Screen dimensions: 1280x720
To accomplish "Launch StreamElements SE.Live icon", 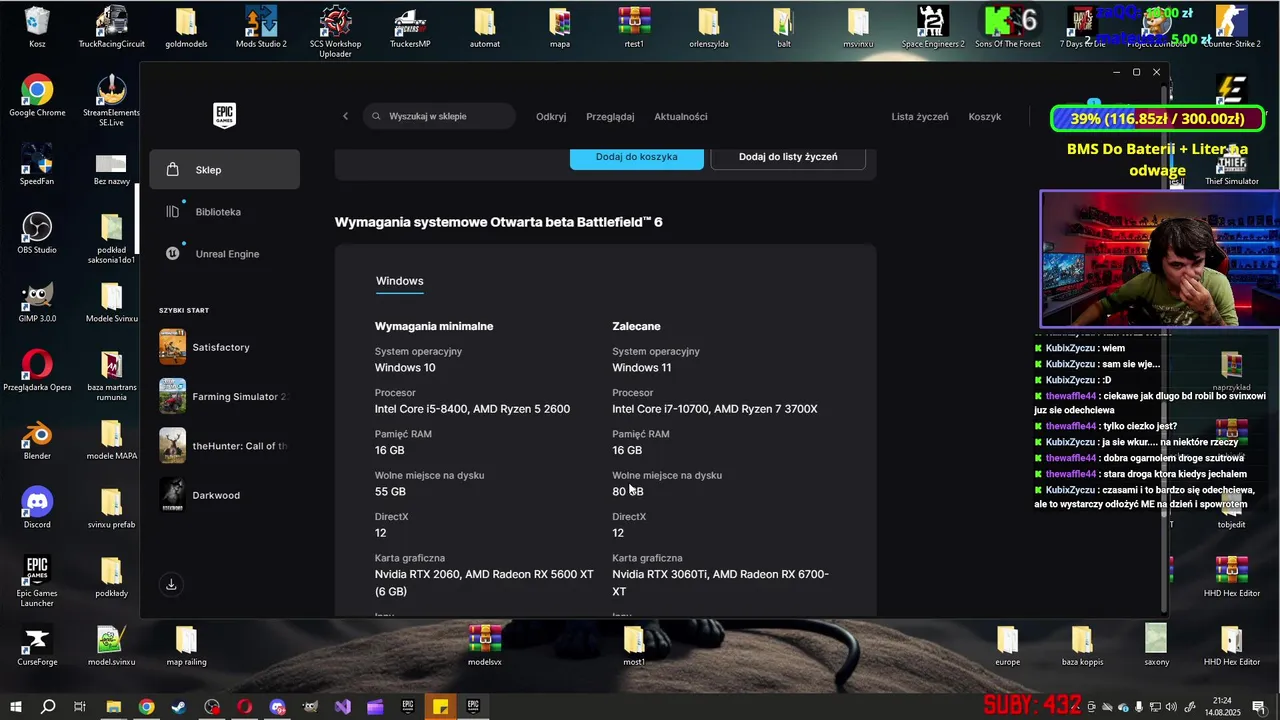I will coord(111,101).
